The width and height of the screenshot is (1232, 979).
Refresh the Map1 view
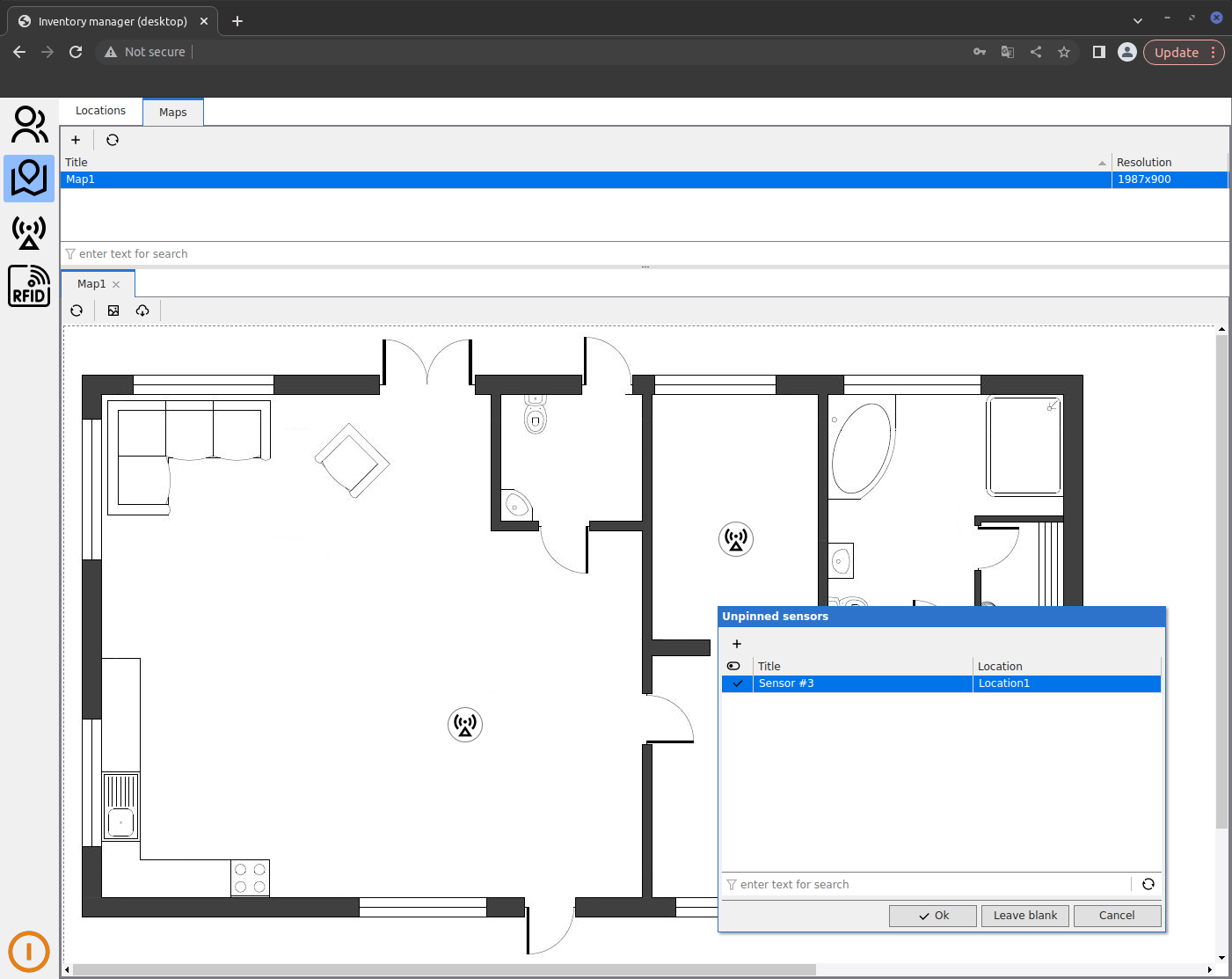click(77, 311)
